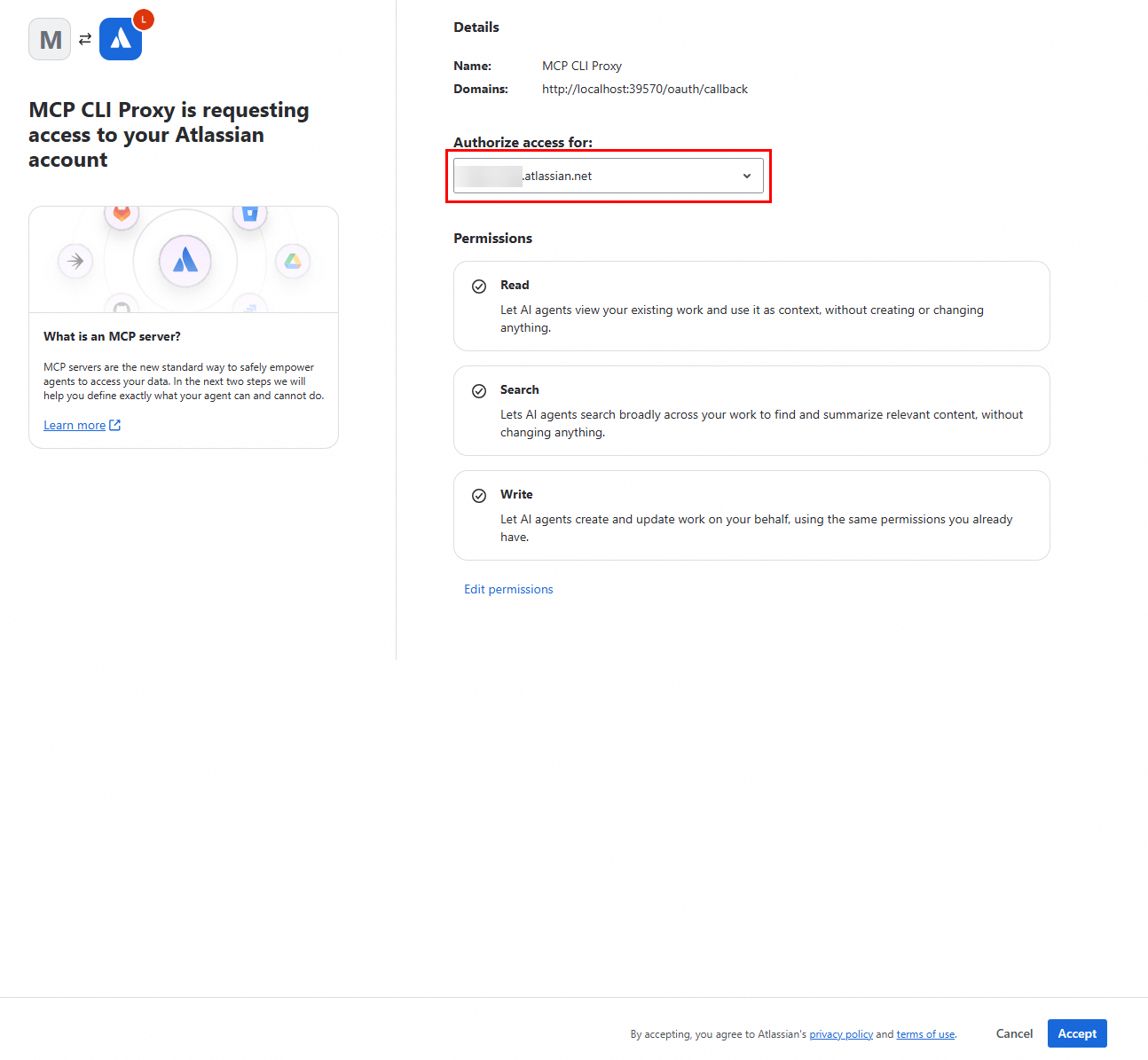Click the Google Drive icon in illustration
This screenshot has height=1060, width=1148.
coord(293,261)
